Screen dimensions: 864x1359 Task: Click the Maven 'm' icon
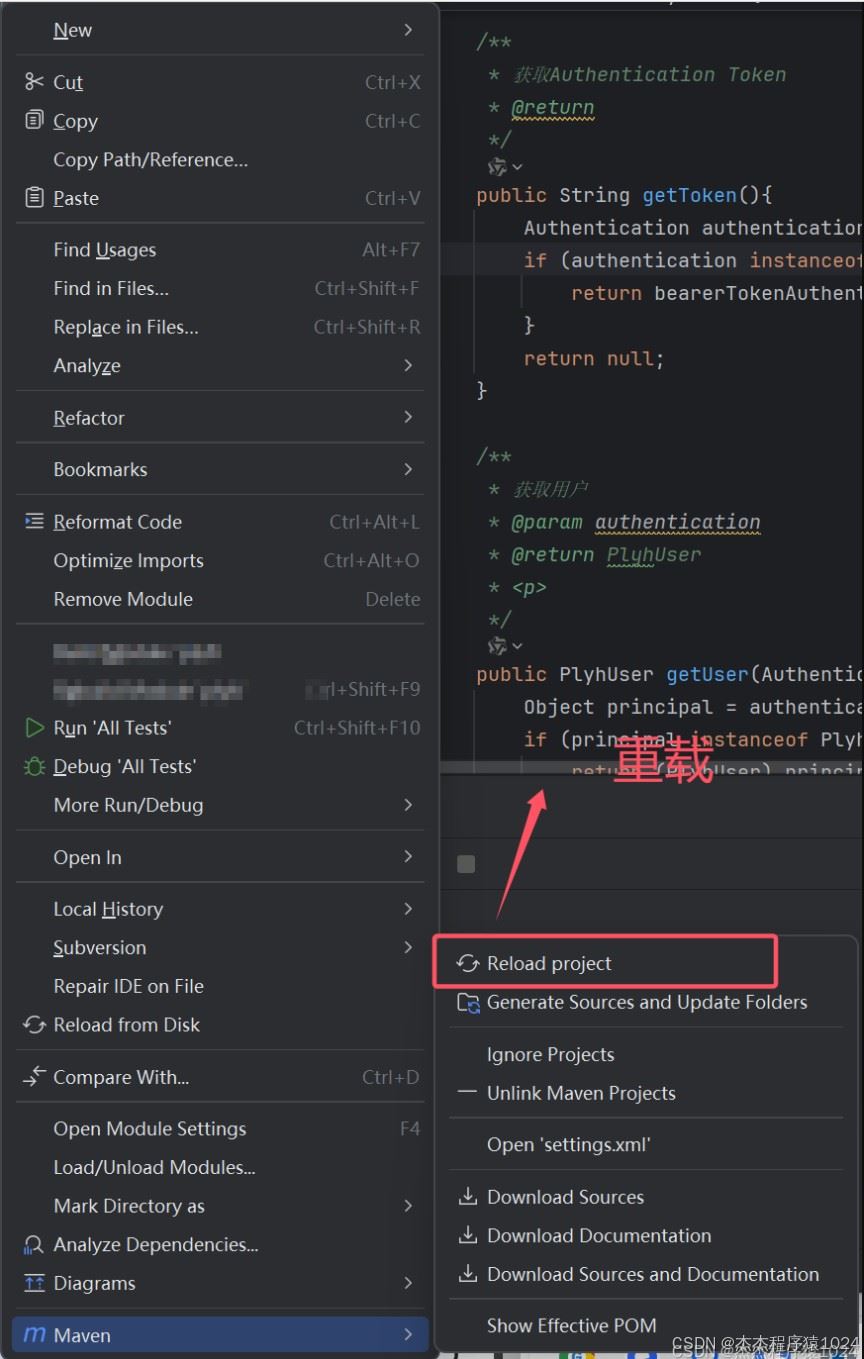coord(34,1336)
